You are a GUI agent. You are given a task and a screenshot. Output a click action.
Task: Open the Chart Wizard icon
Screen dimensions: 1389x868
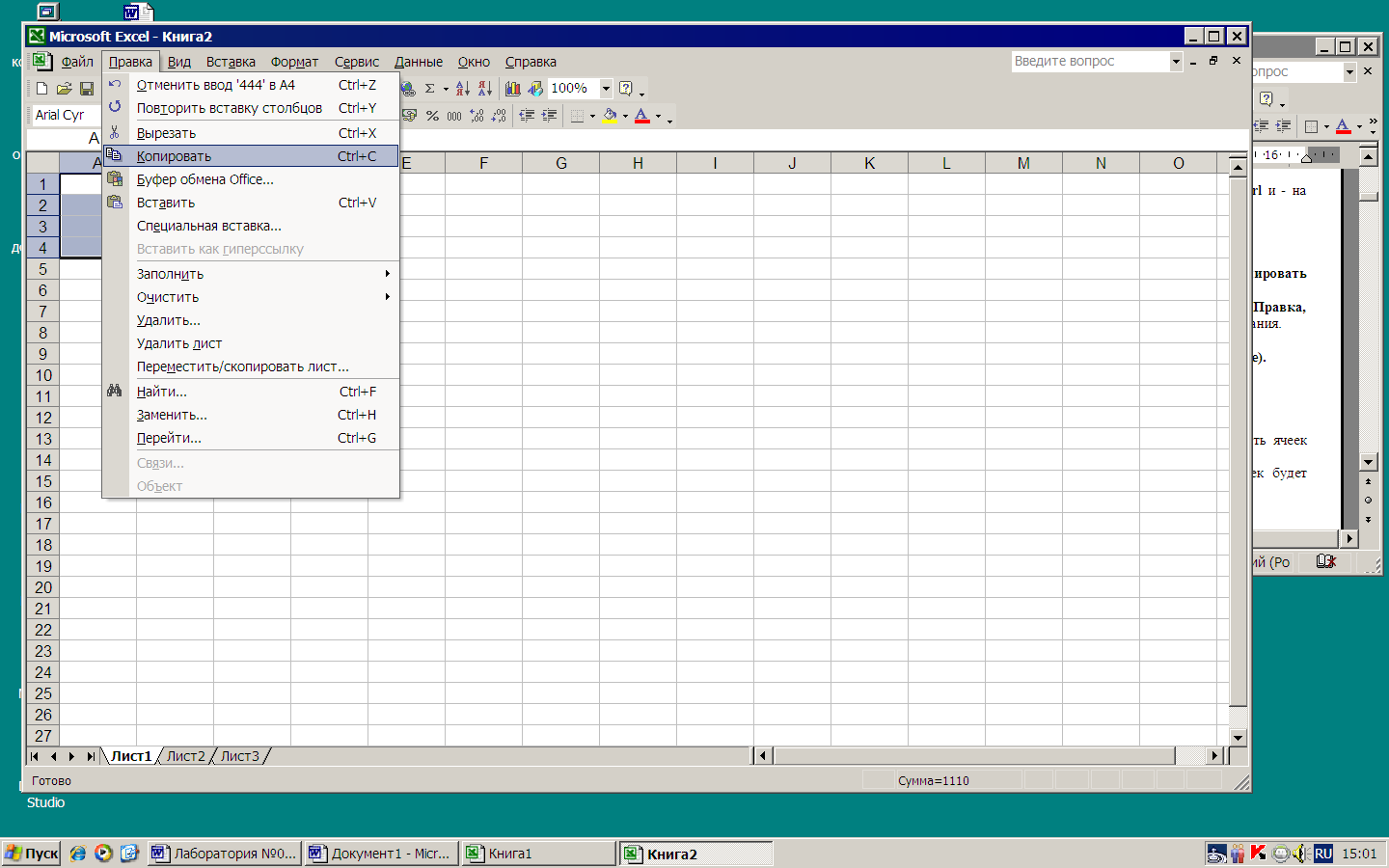[x=512, y=89]
